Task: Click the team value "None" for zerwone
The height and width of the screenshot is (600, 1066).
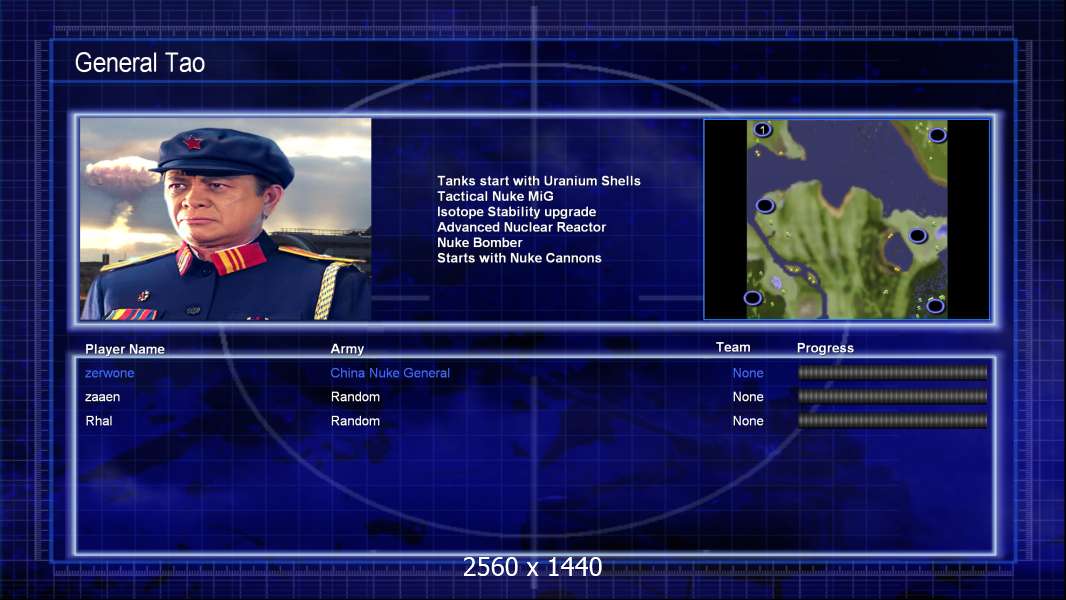Action: [748, 373]
